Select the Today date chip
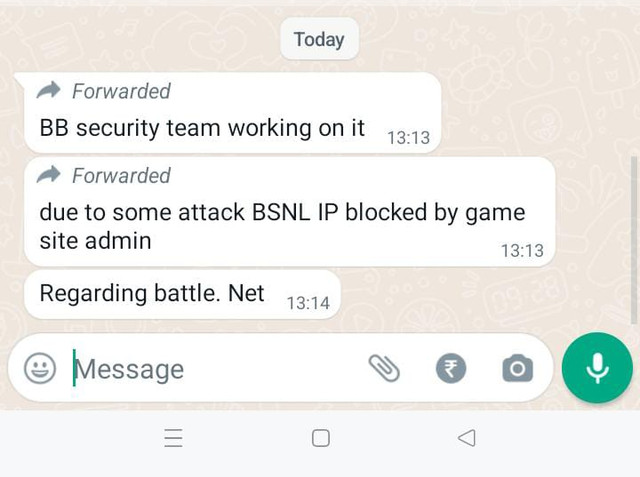Viewport: 640px width, 477px height. [319, 39]
